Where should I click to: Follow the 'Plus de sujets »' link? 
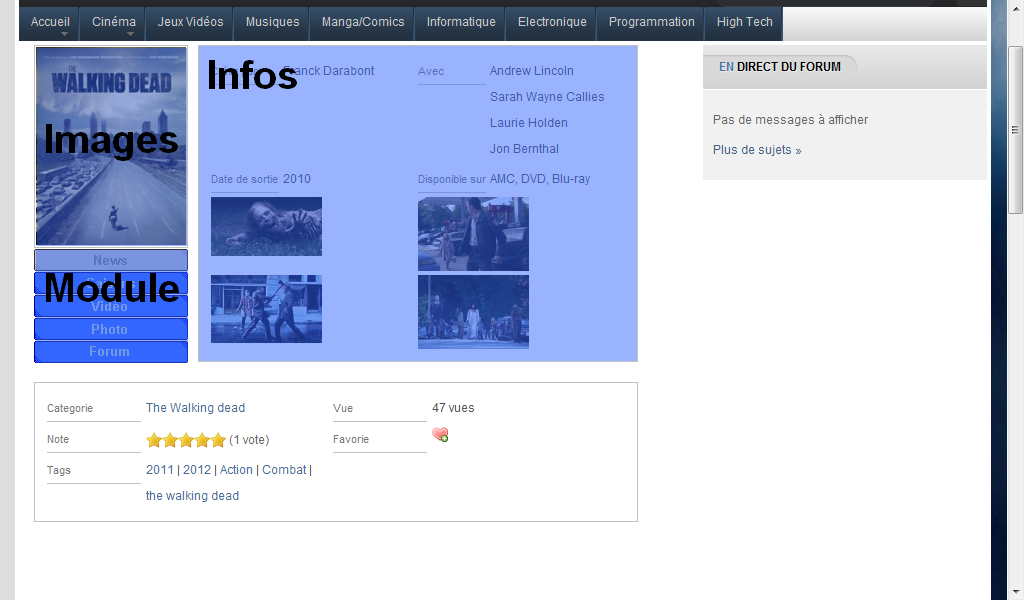(x=757, y=150)
